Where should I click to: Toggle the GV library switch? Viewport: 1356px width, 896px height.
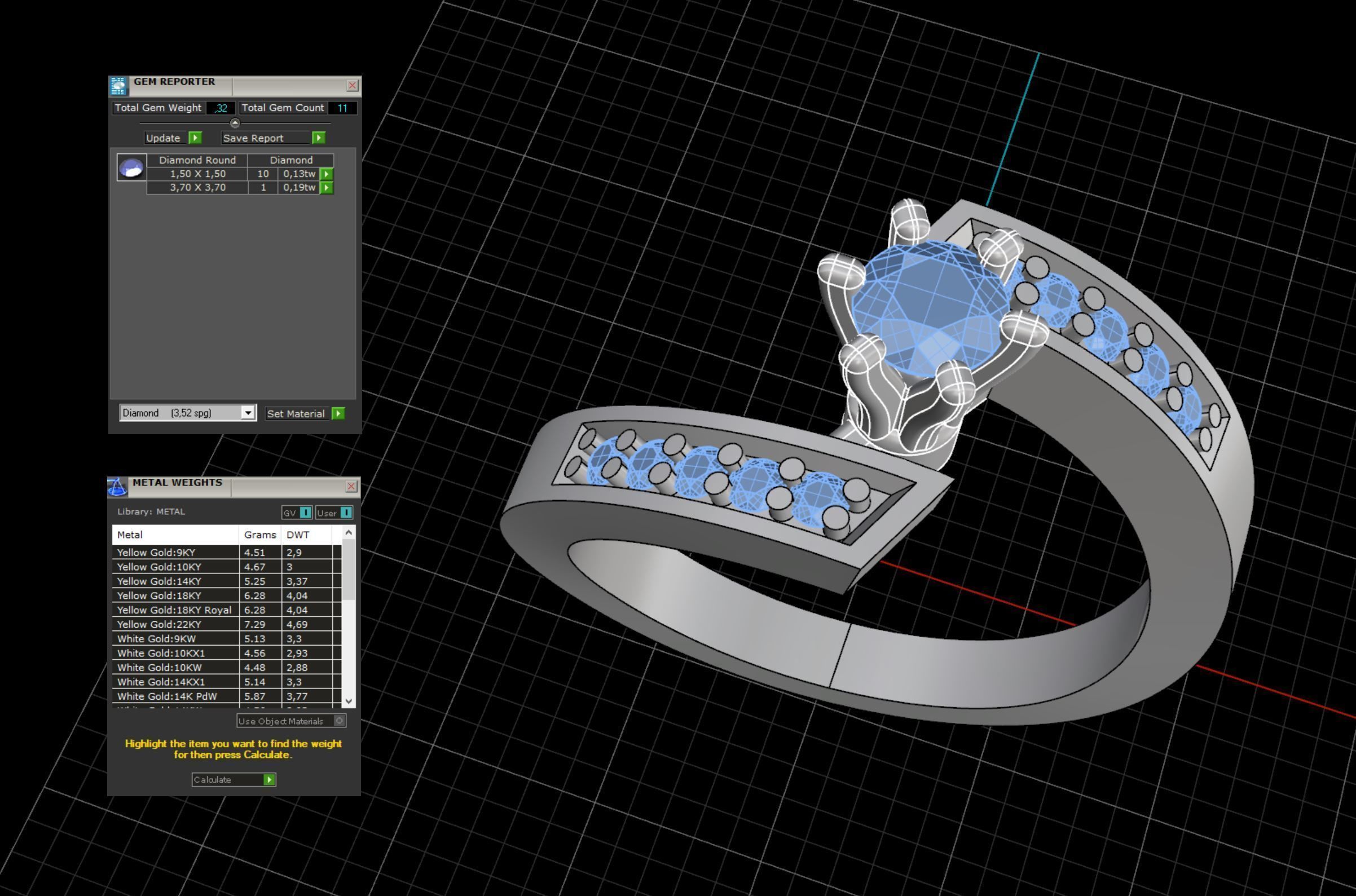coord(306,513)
